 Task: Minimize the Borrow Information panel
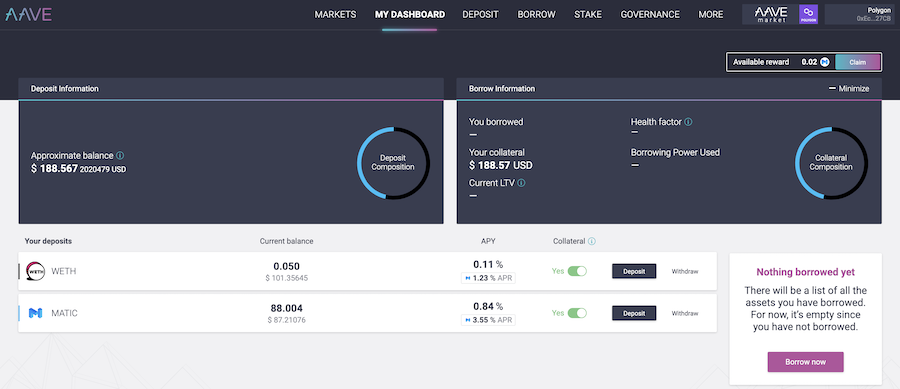coord(849,89)
